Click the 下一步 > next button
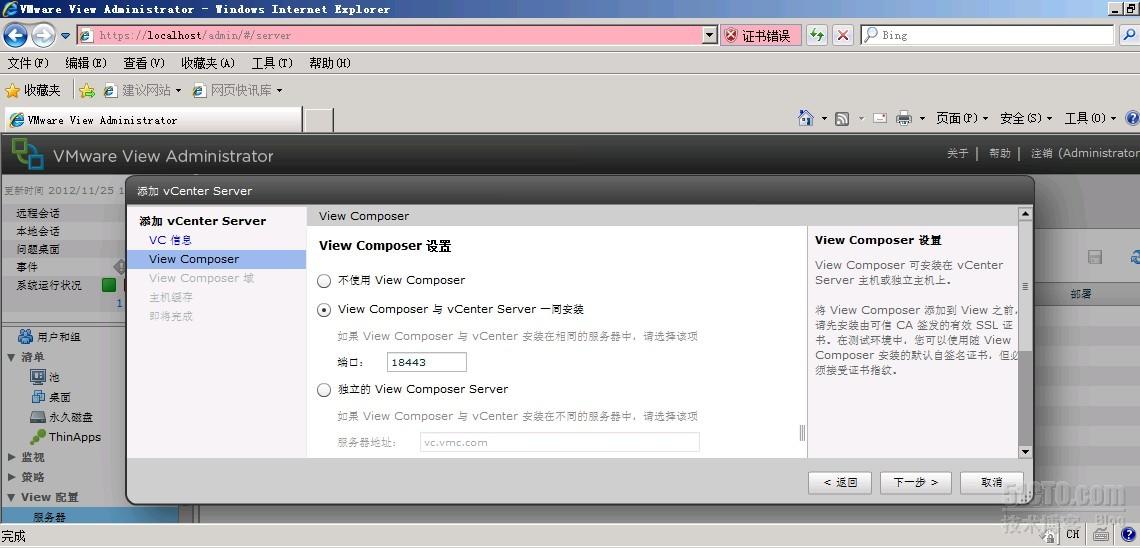This screenshot has height=548, width=1140. click(x=915, y=483)
